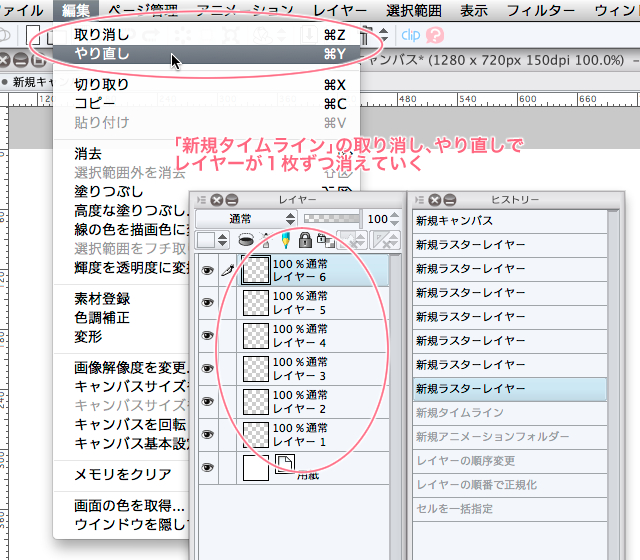Click the opacity value 100 stepper arrows
Viewport: 640px width, 560px height.
point(394,219)
